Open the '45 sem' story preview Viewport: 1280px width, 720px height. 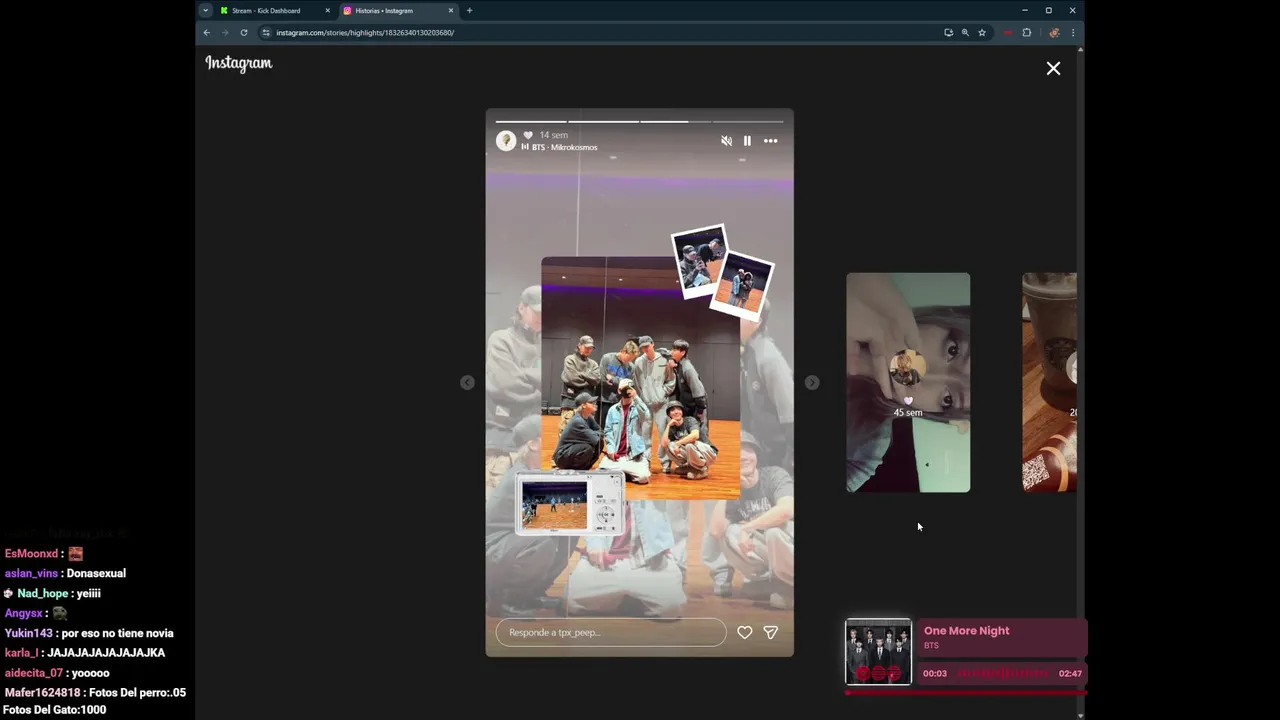click(908, 382)
